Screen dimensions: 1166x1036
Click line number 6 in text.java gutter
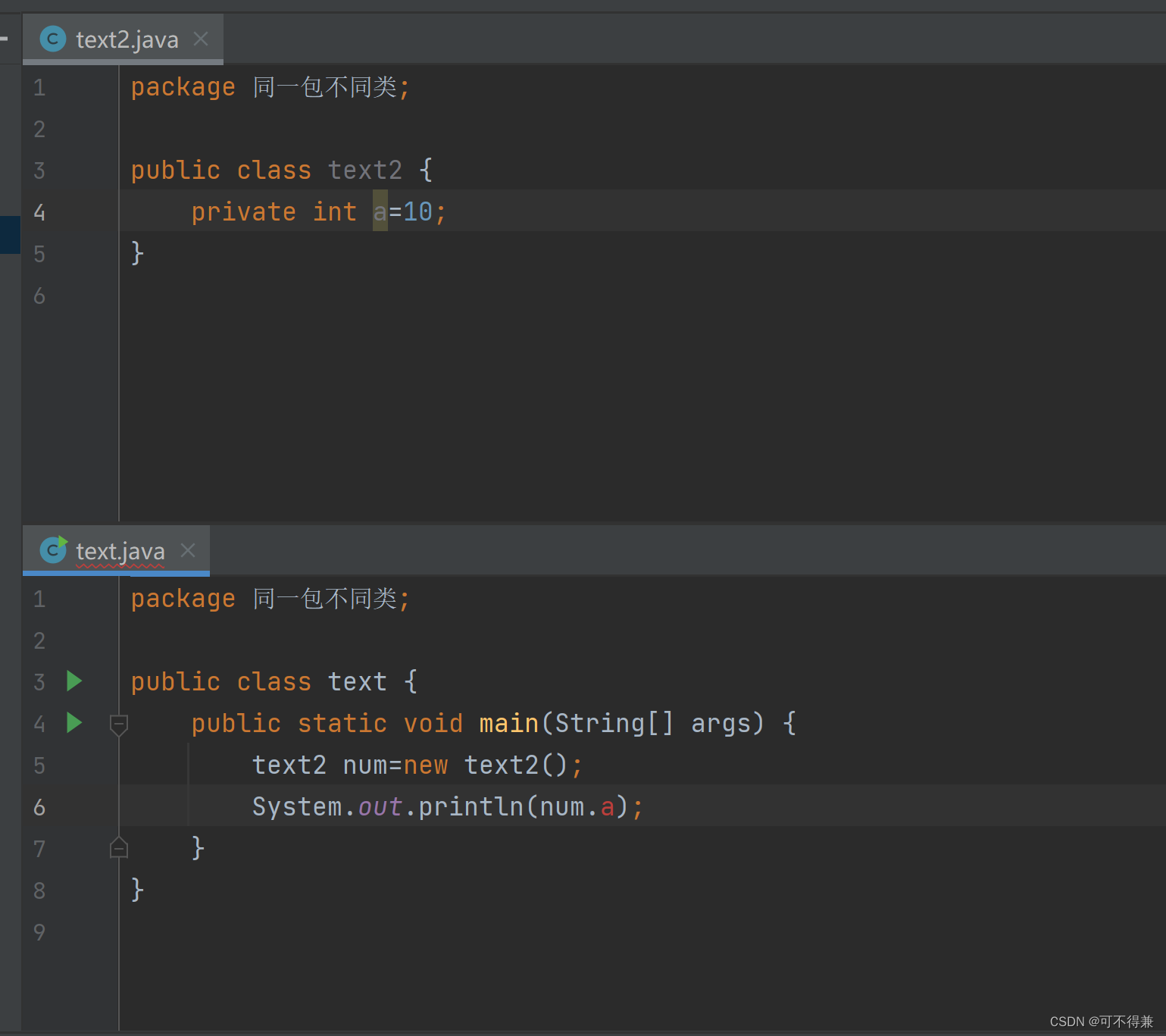39,808
